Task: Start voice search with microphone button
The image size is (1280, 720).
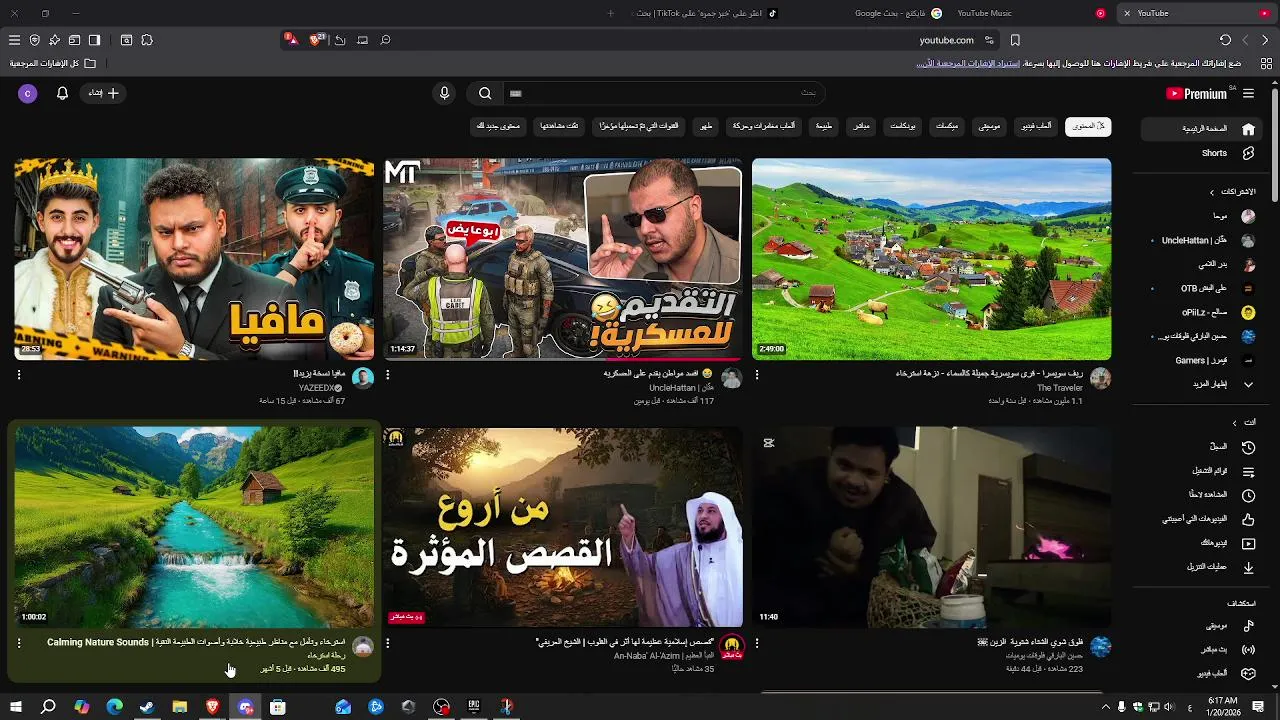Action: tap(444, 93)
